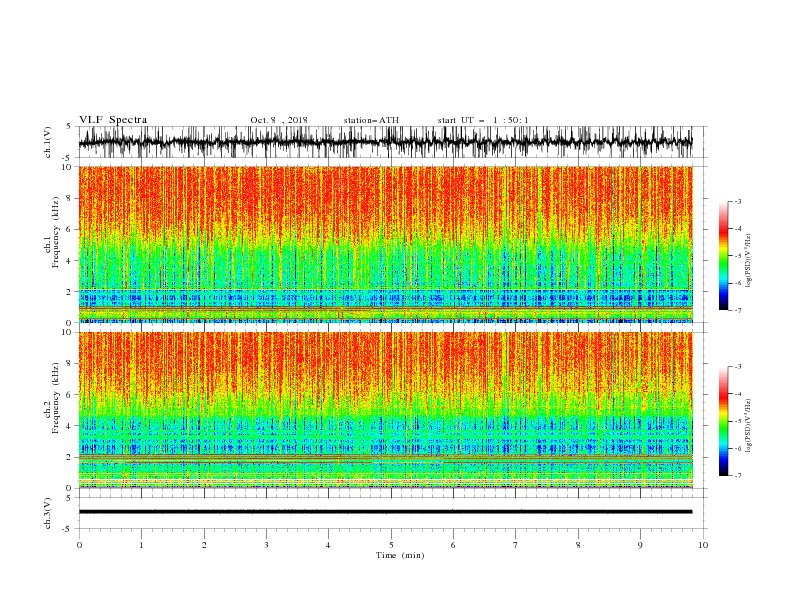Click the 'ch.1(V)' waveform axis label
This screenshot has height=612, width=792.
click(47, 142)
